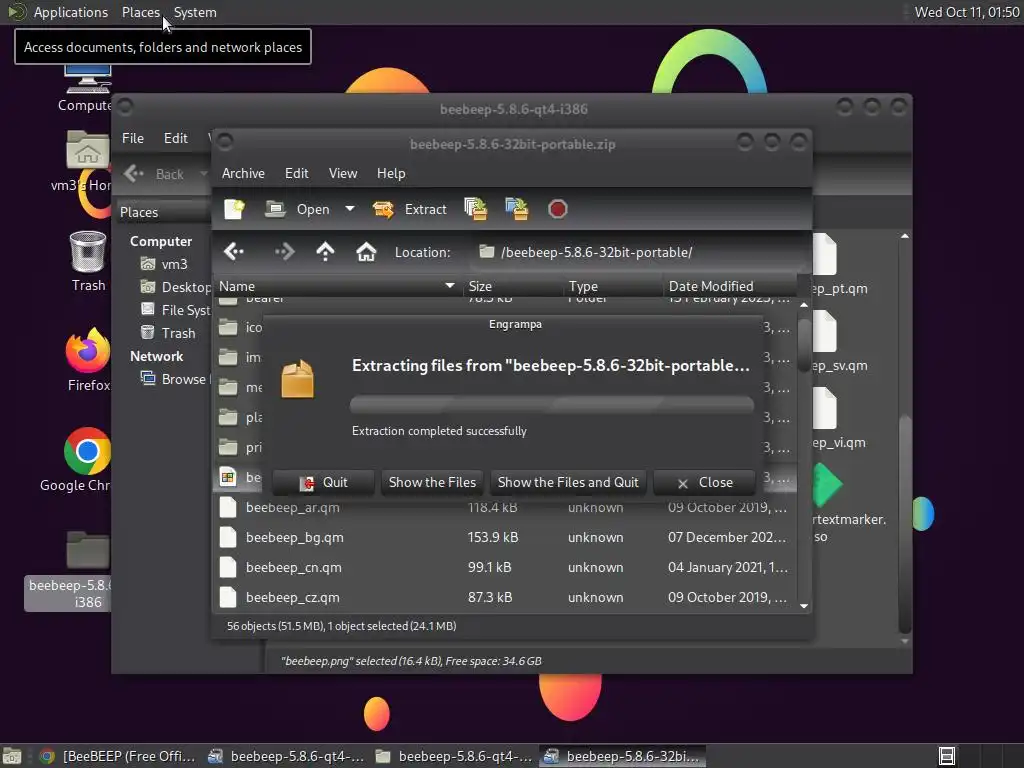The image size is (1024, 768).
Task: Select beebeep_ar.qm file row
Action: 505,507
